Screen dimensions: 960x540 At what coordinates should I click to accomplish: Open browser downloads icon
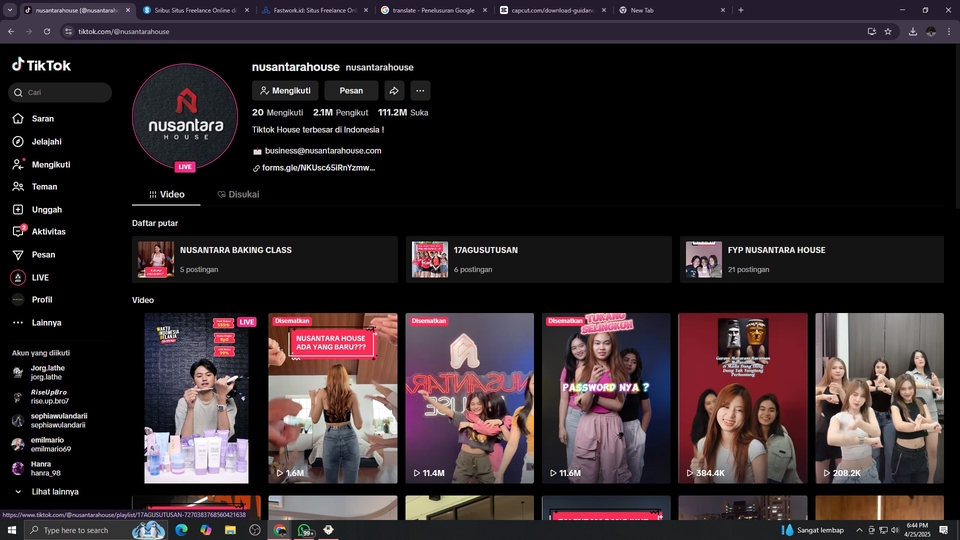coord(913,31)
